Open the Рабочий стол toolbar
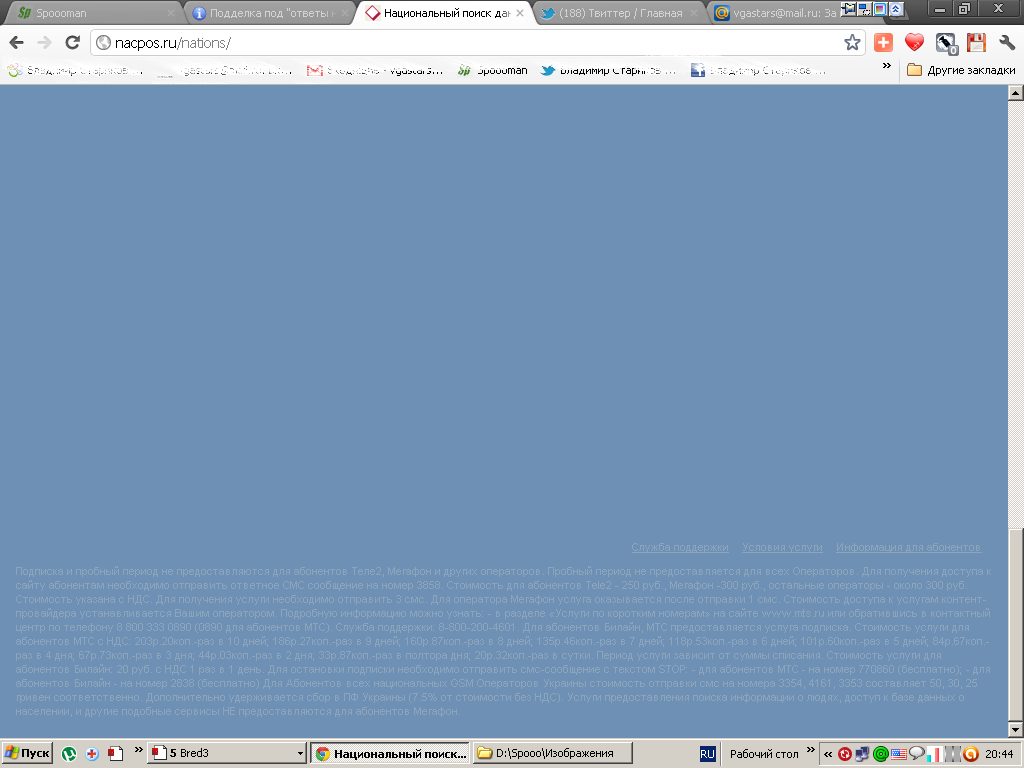This screenshot has height=768, width=1024. [x=763, y=754]
